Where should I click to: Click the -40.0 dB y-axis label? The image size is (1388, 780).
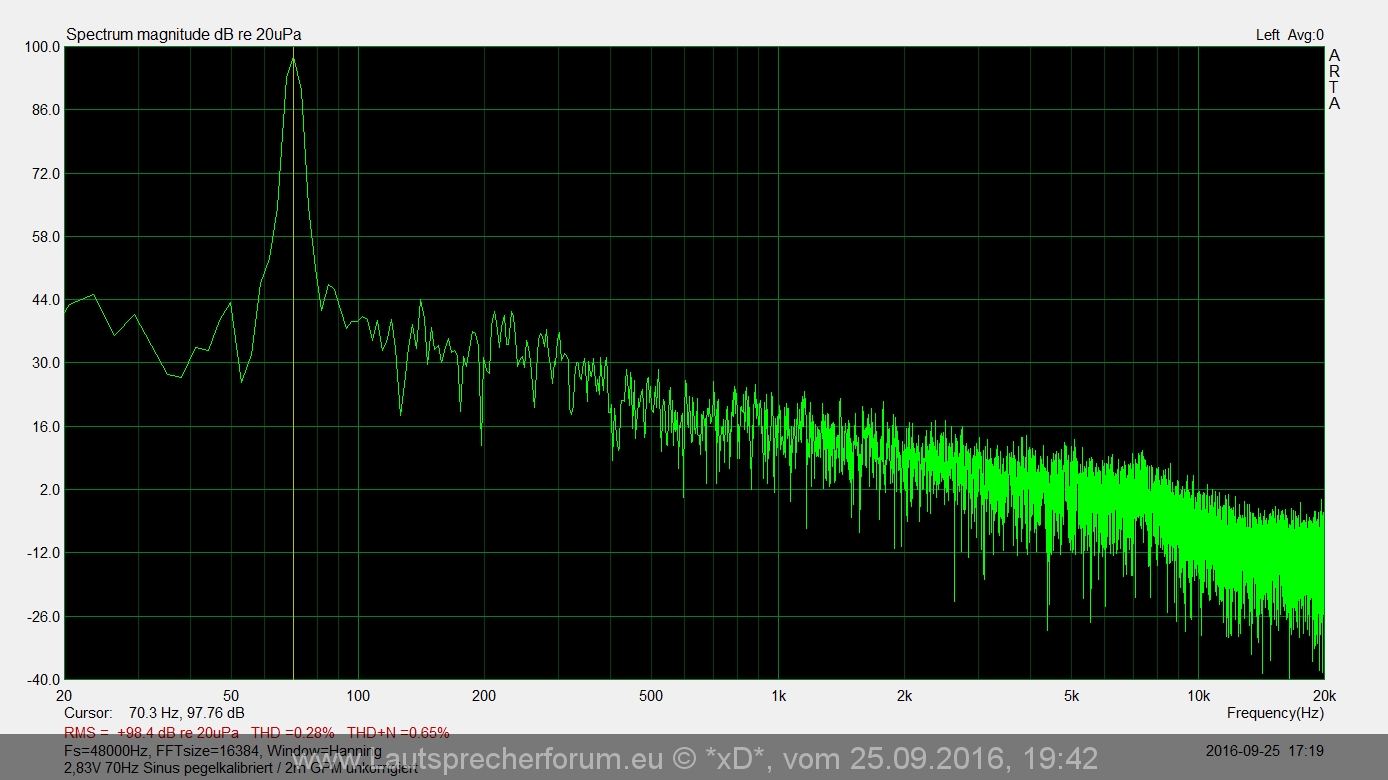[43, 680]
